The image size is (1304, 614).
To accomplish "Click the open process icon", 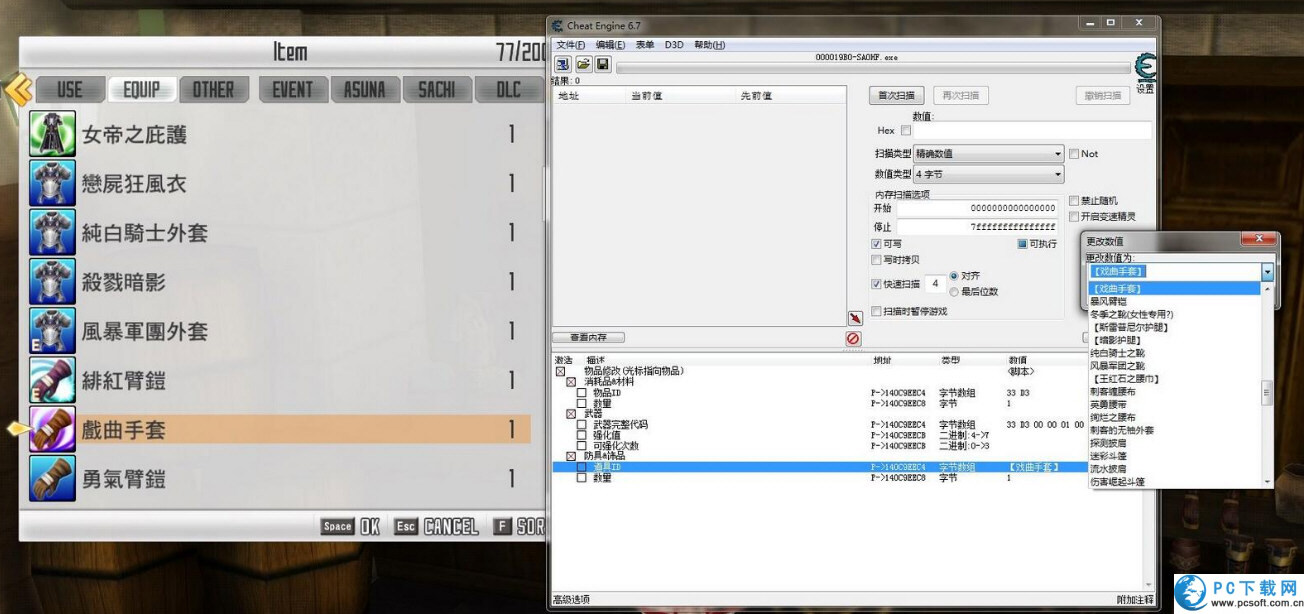I will tap(563, 64).
